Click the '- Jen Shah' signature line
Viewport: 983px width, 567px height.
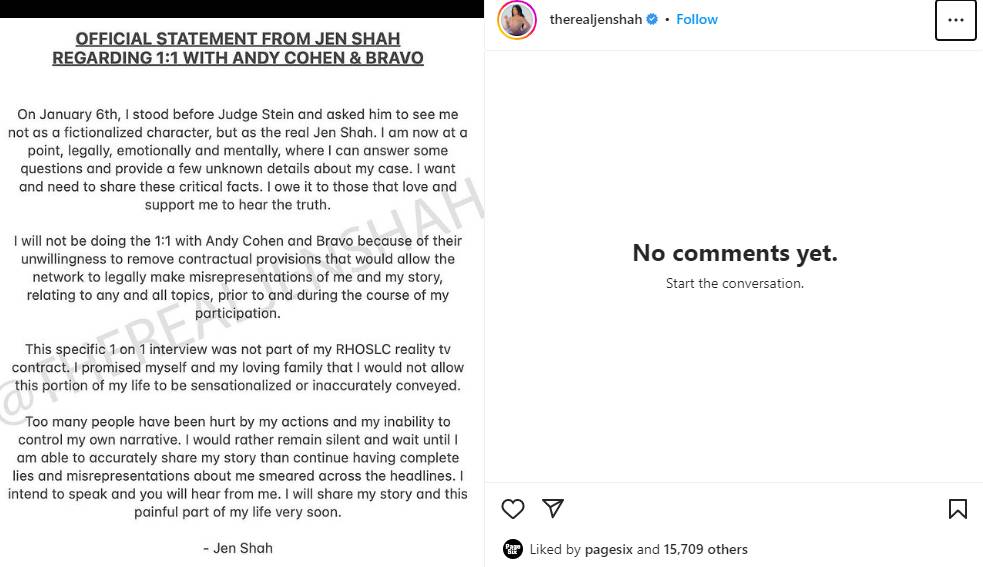(238, 548)
